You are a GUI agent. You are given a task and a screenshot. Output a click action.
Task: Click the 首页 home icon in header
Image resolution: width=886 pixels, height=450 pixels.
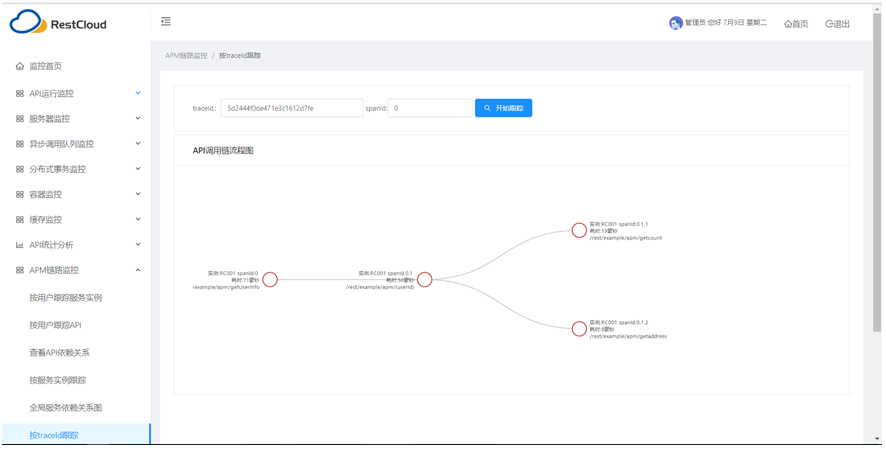[789, 24]
